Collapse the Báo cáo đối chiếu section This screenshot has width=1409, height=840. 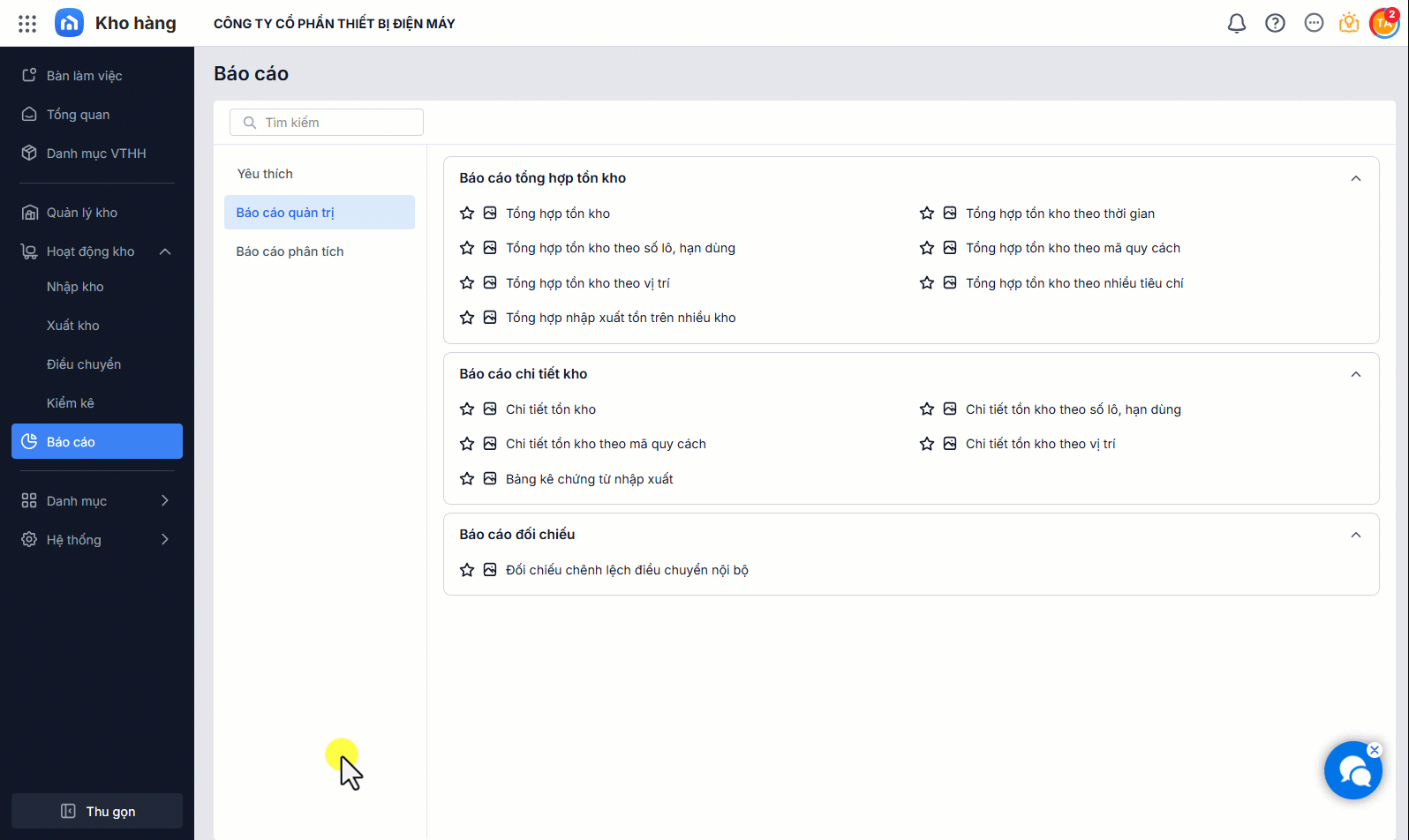(x=1356, y=535)
